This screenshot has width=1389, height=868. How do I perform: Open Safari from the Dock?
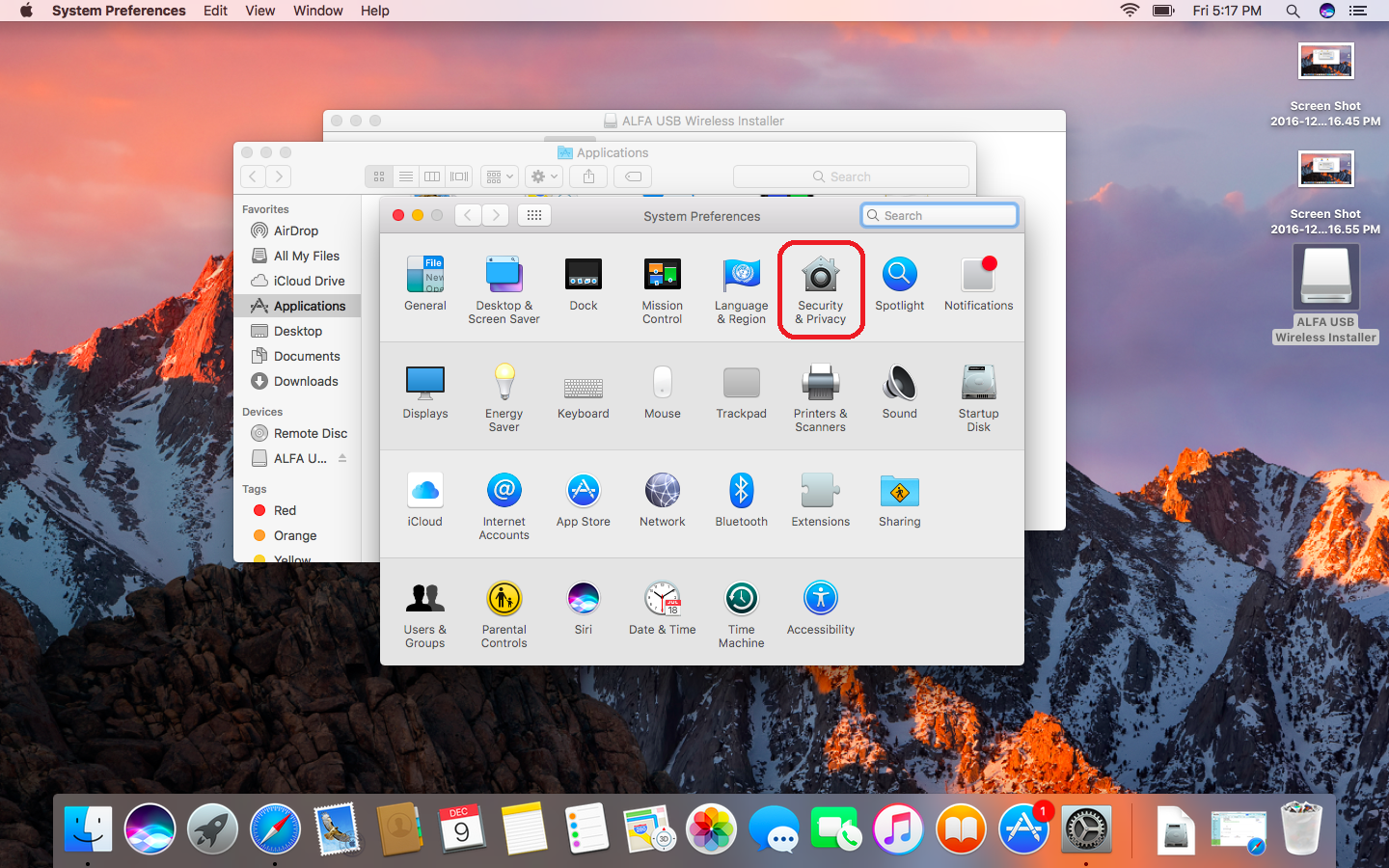(275, 828)
